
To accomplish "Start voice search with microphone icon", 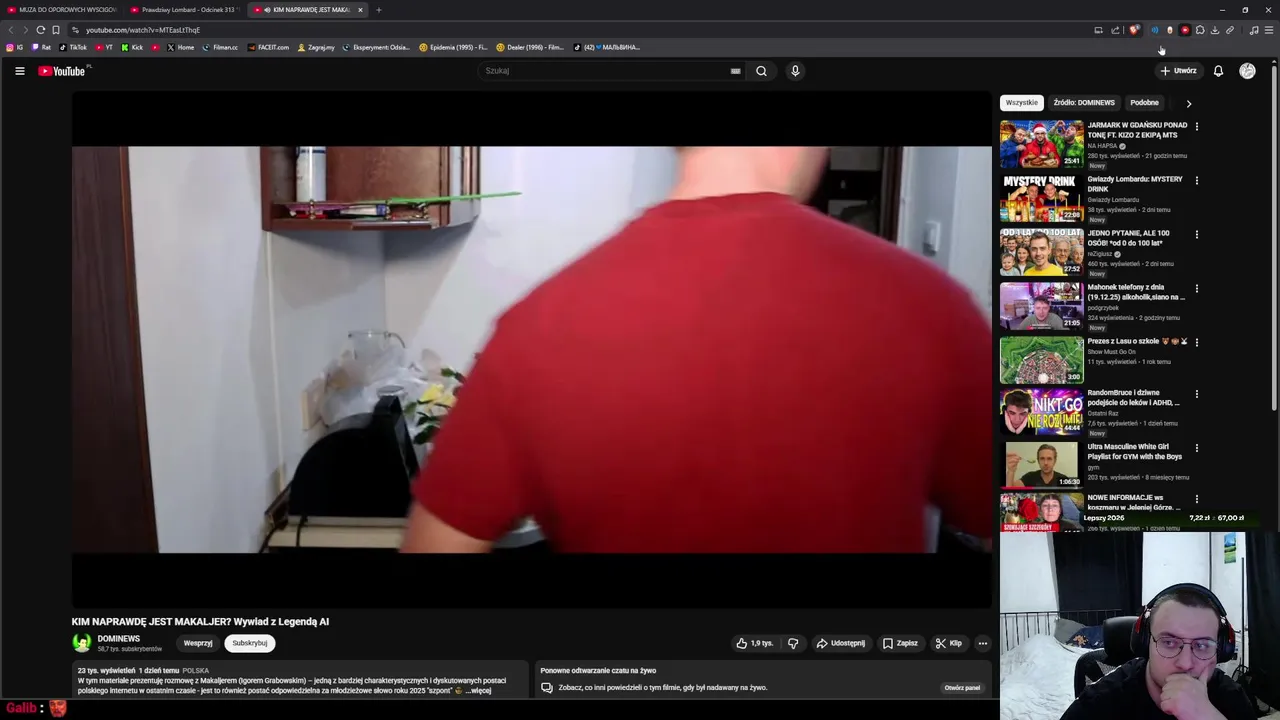I will (795, 71).
